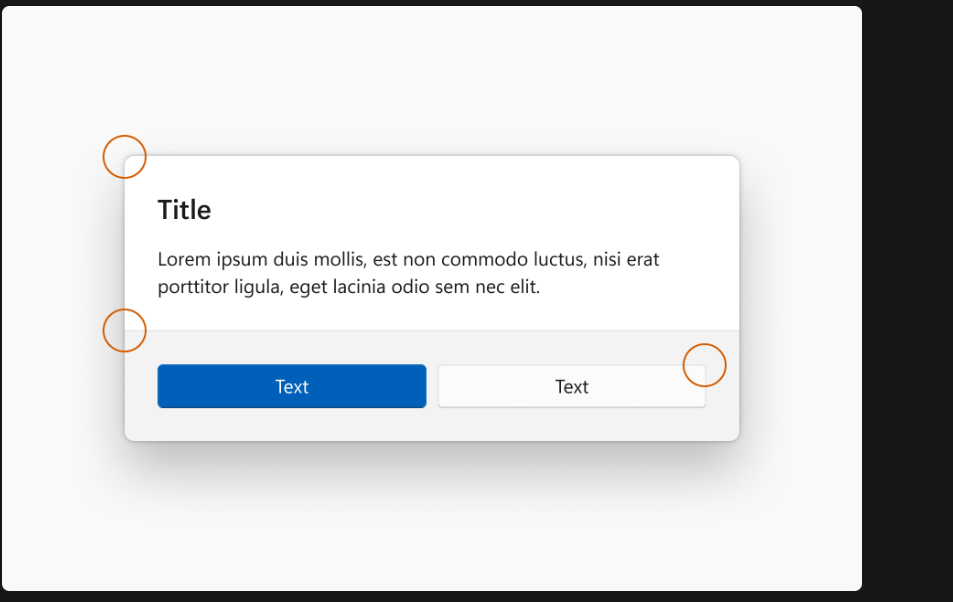Viewport: 953px width, 602px height.
Task: Click the orange circle on the divider line
Action: coord(125,330)
